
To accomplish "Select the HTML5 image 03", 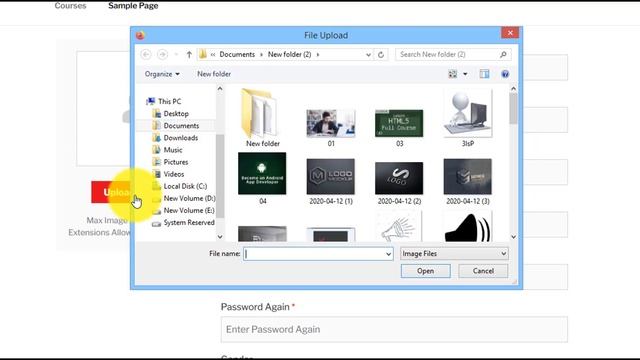I will click(399, 127).
